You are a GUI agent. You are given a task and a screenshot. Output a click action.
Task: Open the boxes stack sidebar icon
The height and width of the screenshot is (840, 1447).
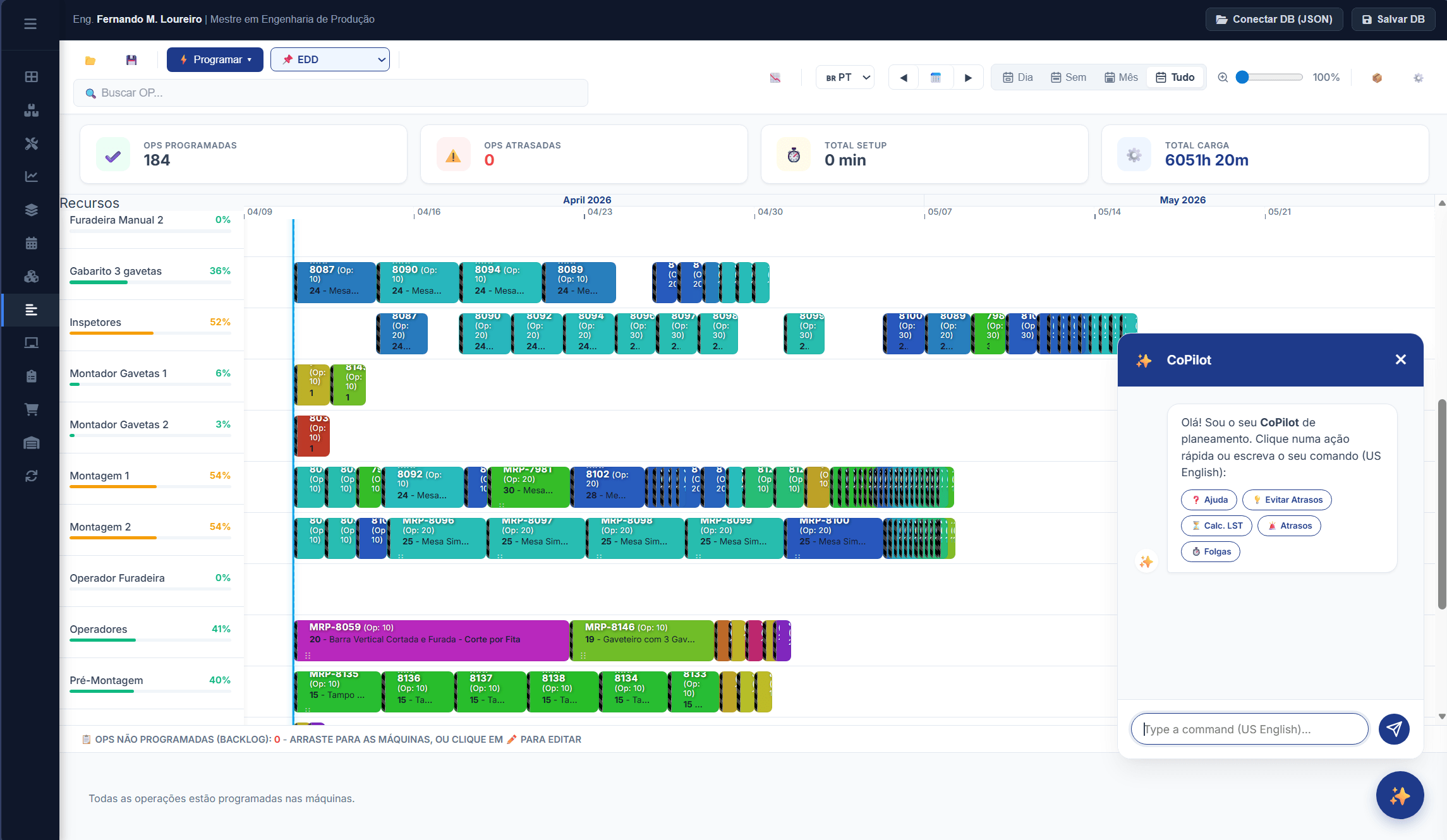[31, 111]
